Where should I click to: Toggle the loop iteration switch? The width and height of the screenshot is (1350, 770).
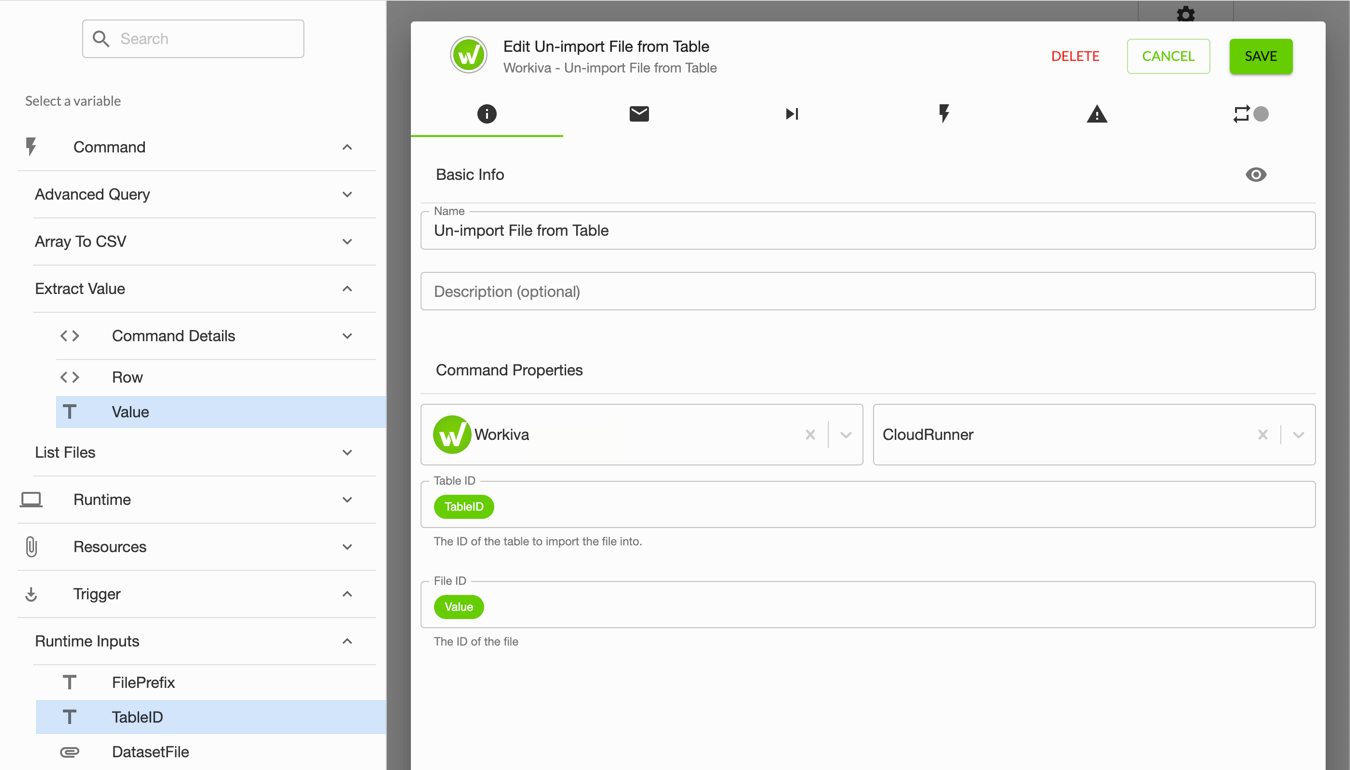click(1262, 114)
